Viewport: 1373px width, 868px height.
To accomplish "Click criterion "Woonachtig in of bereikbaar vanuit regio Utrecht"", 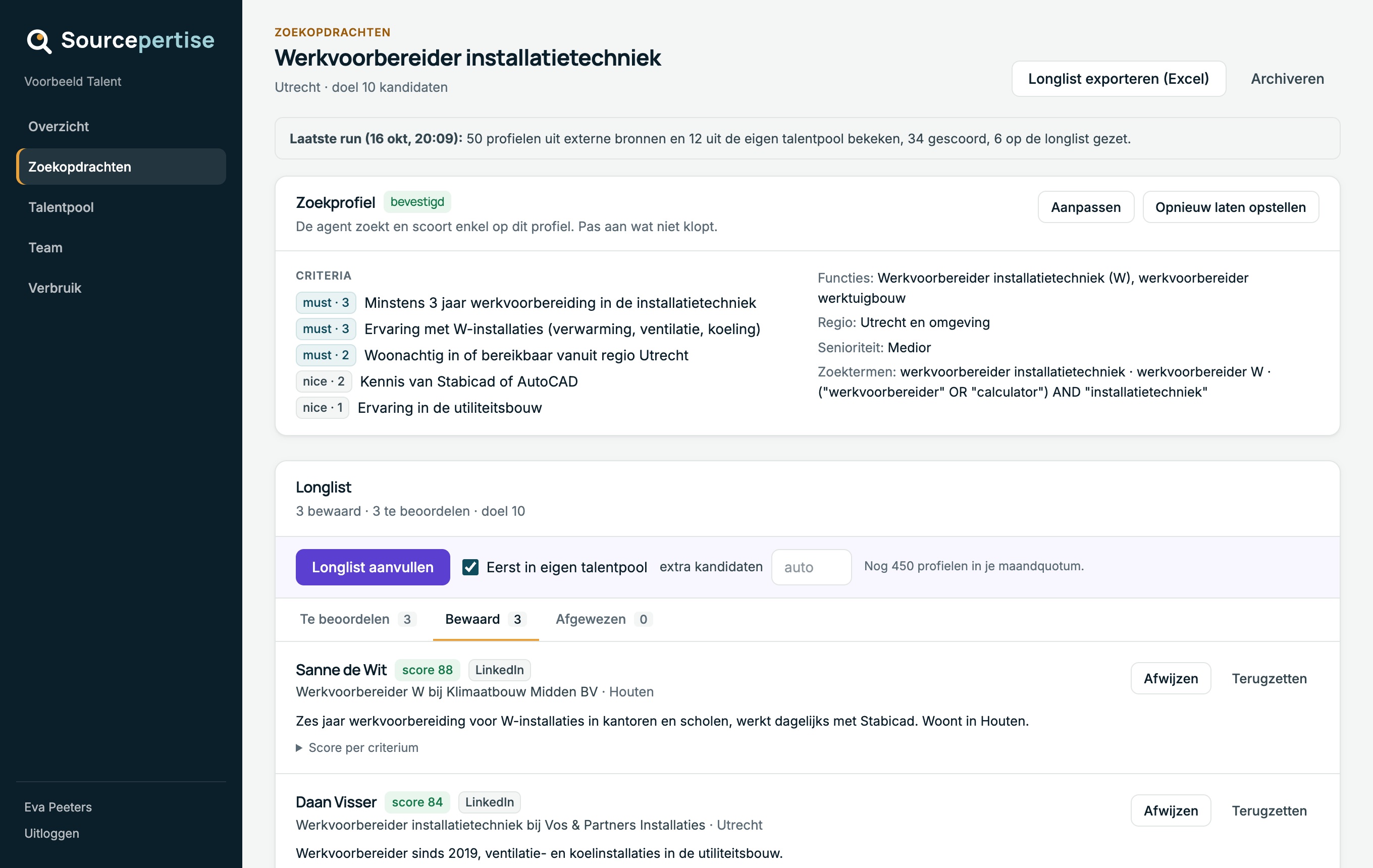I will click(526, 355).
